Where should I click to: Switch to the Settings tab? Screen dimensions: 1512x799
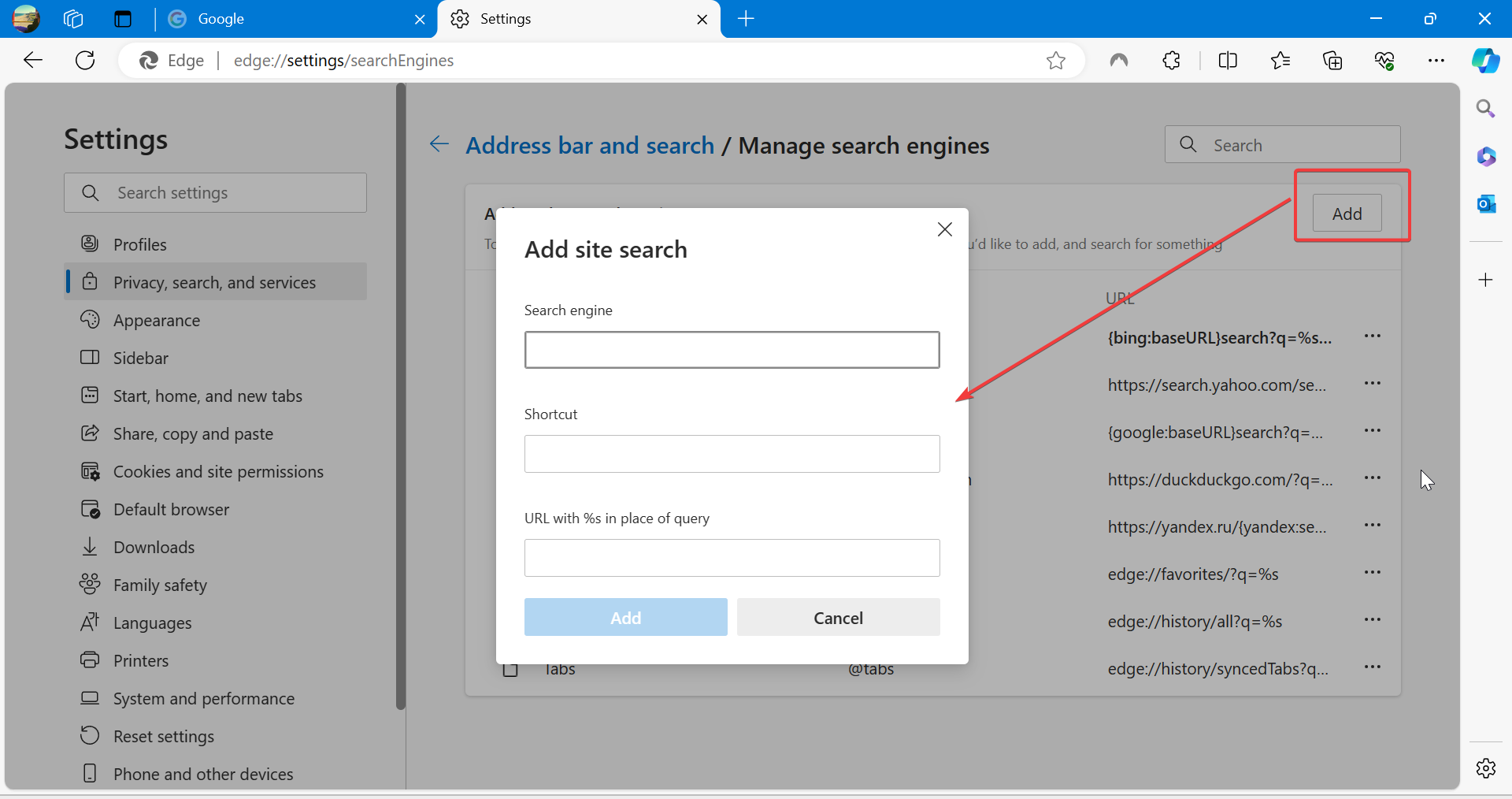(579, 19)
